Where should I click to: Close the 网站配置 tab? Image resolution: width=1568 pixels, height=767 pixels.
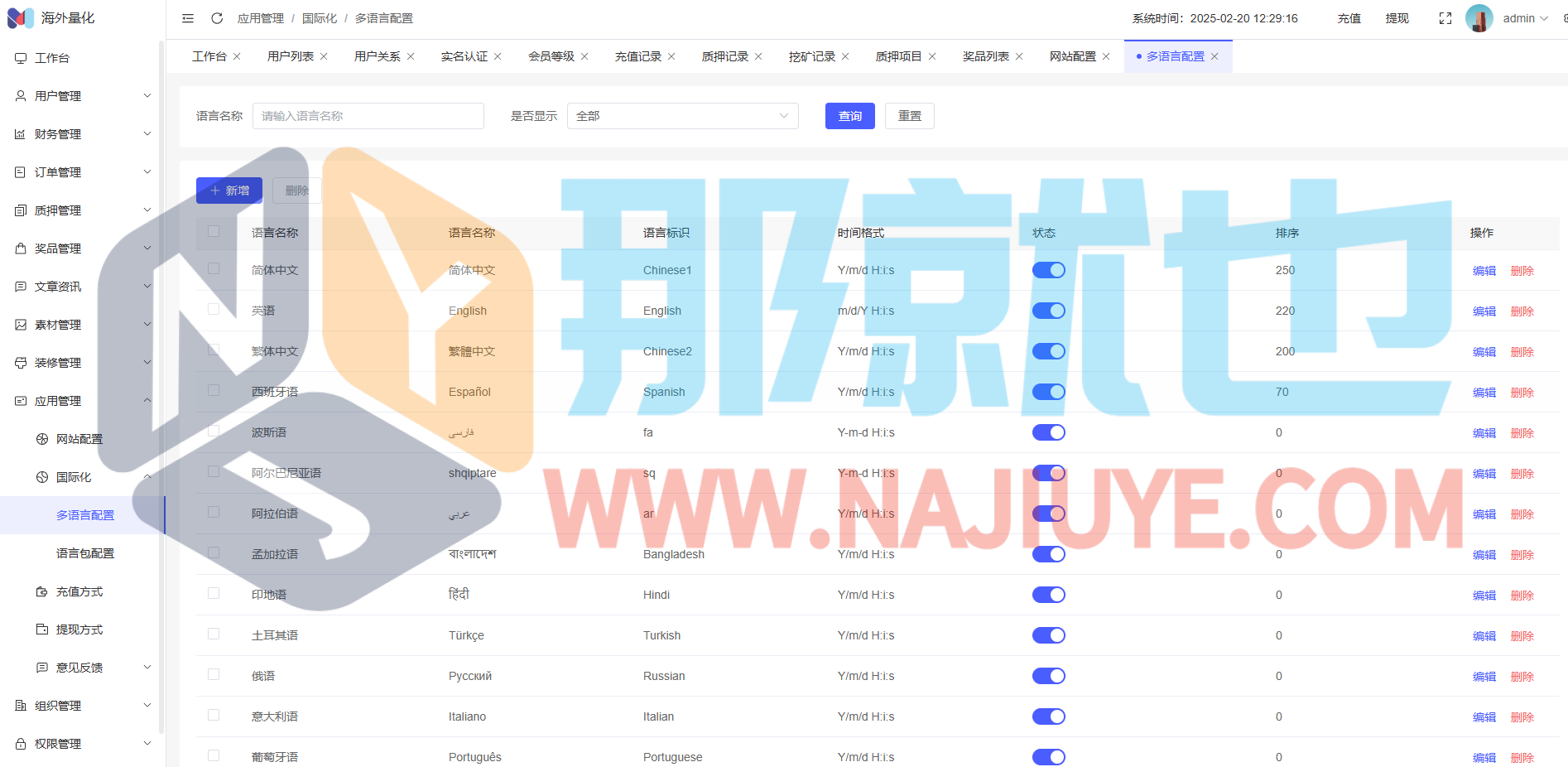click(1106, 56)
